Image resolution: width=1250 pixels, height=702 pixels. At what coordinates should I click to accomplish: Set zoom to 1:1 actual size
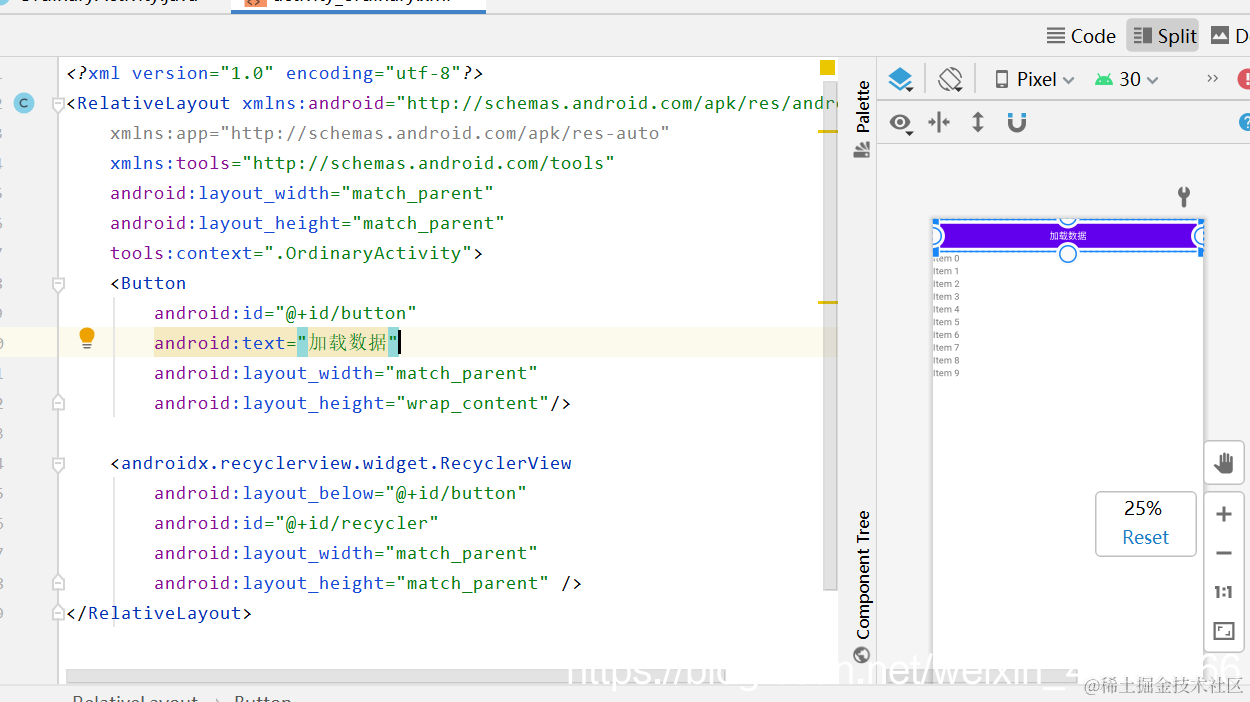pyautogui.click(x=1224, y=592)
